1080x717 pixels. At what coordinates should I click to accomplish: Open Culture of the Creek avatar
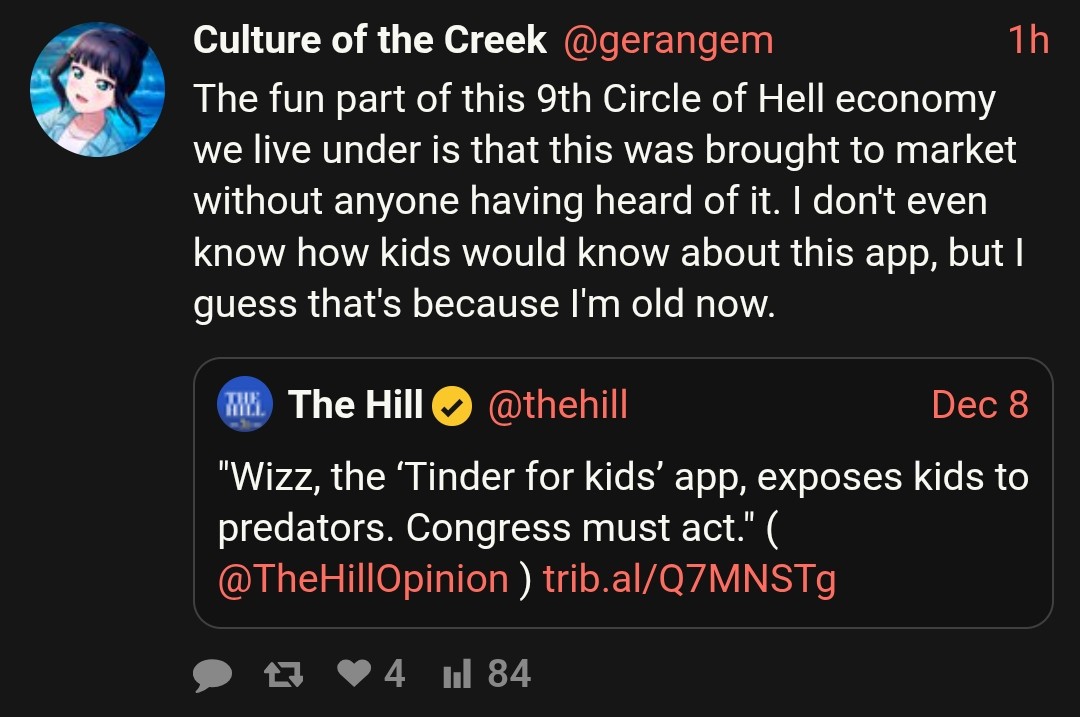pos(98,90)
